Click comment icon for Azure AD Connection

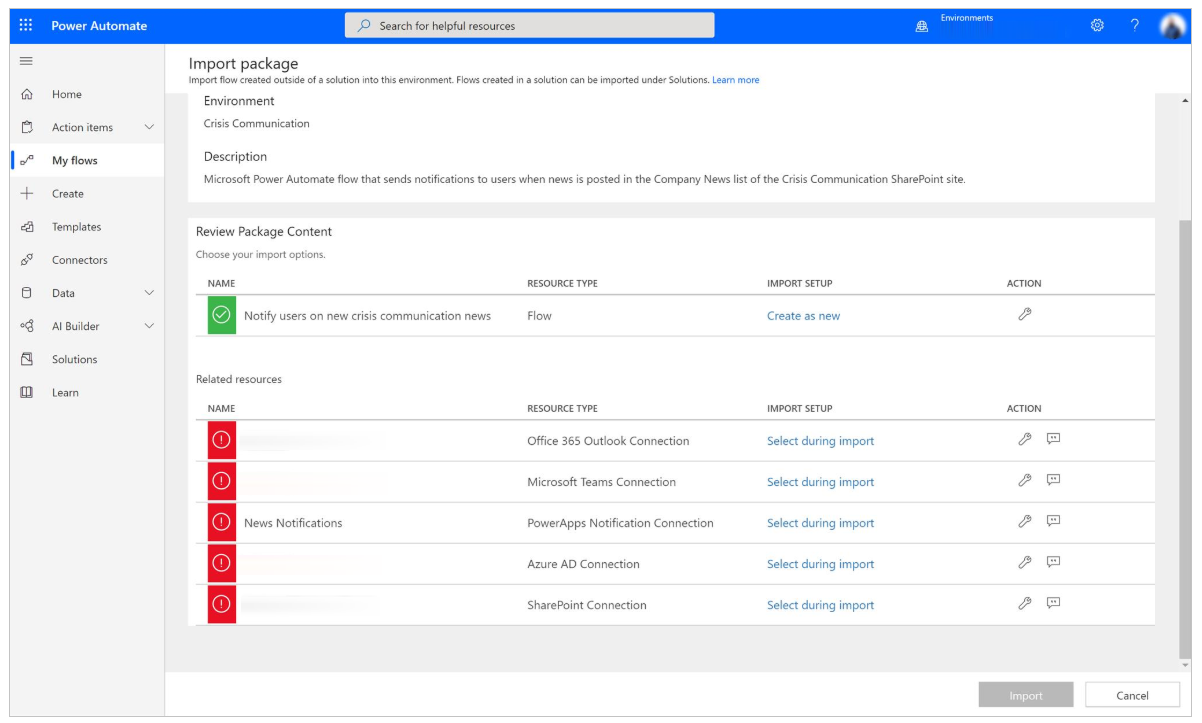tap(1053, 562)
